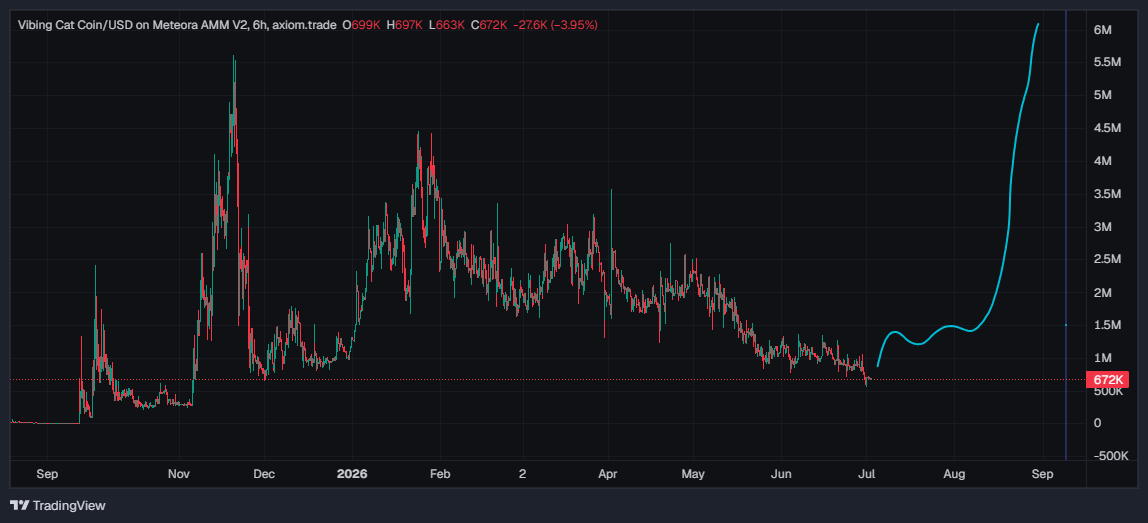Click the 1M price axis label
Viewport: 1148px width, 523px height.
(x=1103, y=358)
